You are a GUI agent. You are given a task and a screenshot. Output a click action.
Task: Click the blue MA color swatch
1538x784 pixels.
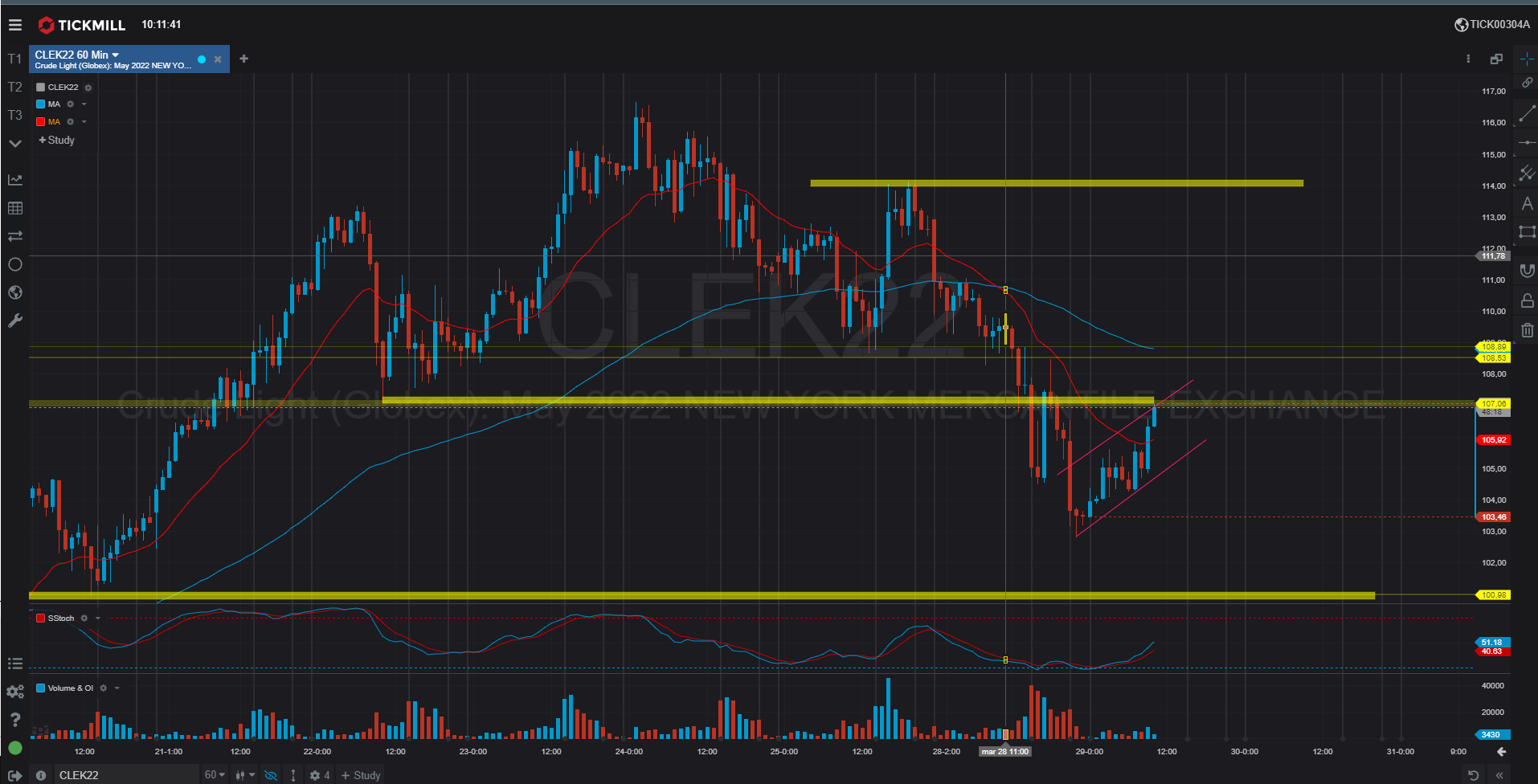(x=40, y=104)
